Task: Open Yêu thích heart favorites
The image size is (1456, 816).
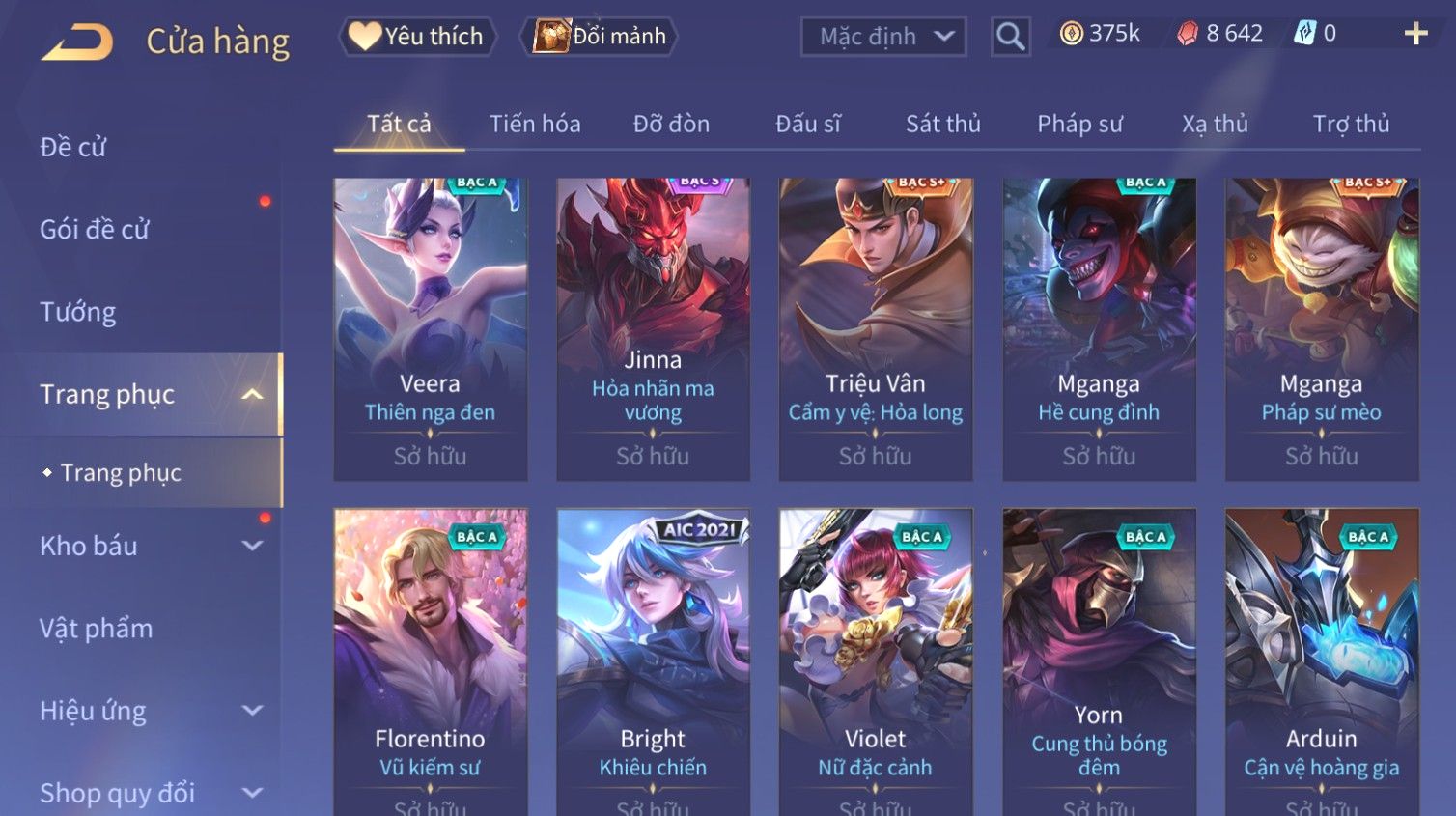Action: (417, 37)
